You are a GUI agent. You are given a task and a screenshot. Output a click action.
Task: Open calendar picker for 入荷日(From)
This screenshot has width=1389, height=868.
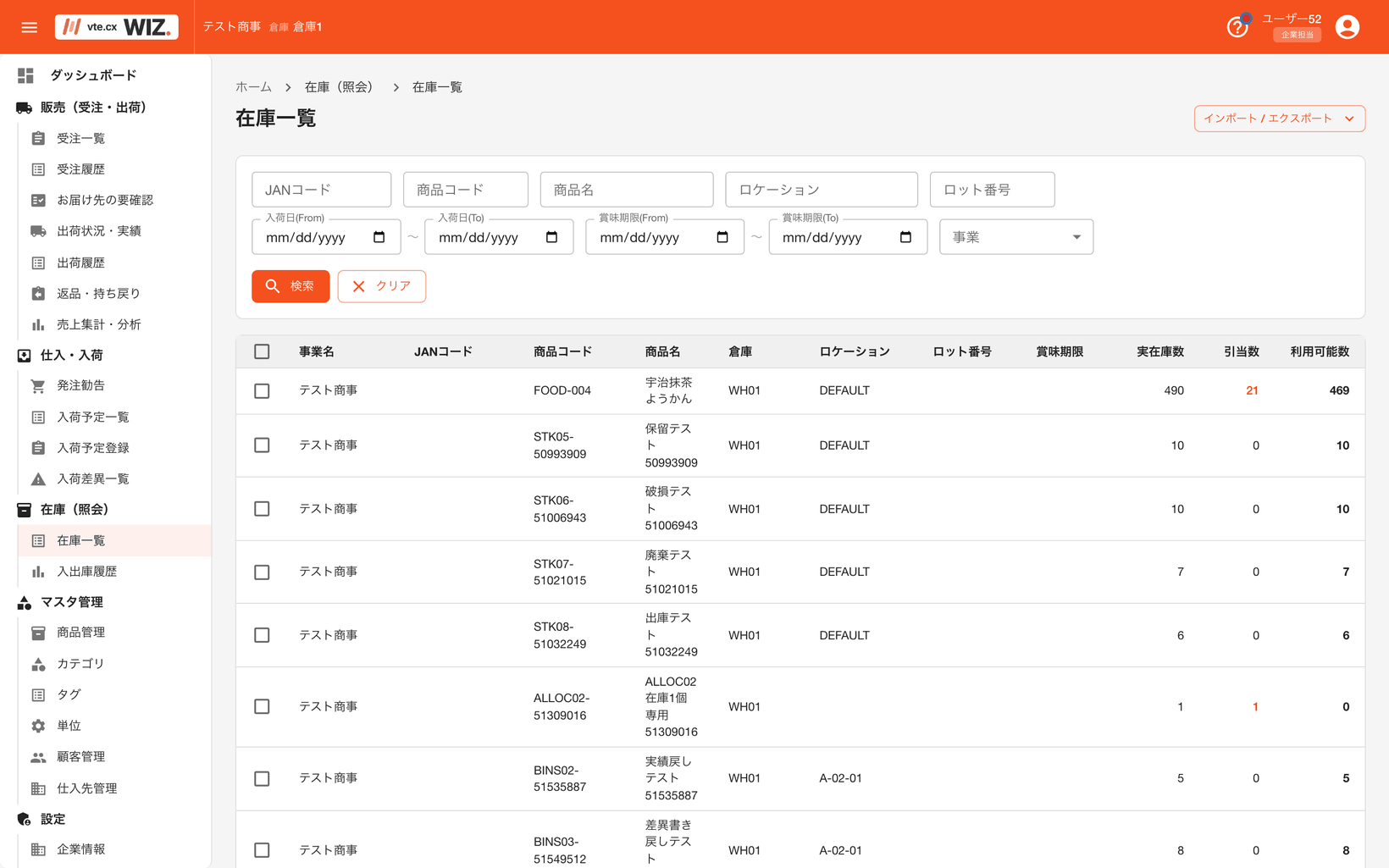coord(379,237)
